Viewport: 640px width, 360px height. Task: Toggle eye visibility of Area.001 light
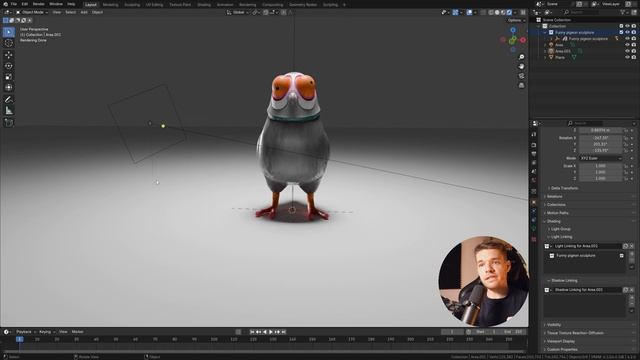coord(627,51)
